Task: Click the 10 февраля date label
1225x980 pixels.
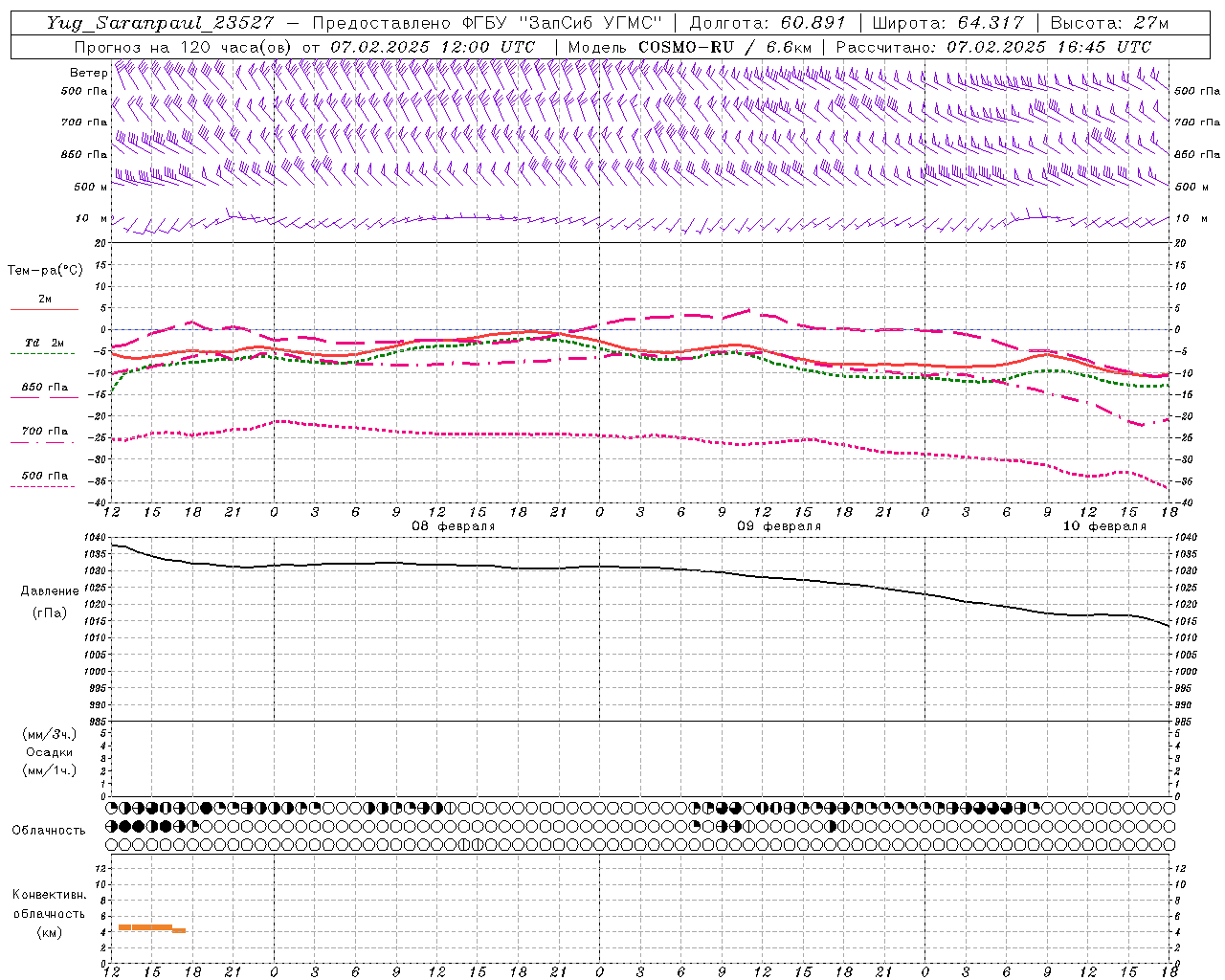Action: pos(1104,526)
